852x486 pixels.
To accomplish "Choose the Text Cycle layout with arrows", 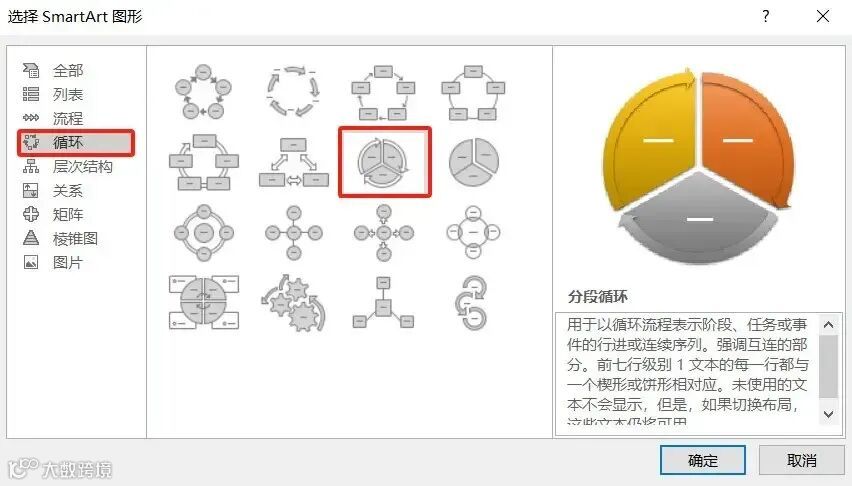I will point(293,91).
